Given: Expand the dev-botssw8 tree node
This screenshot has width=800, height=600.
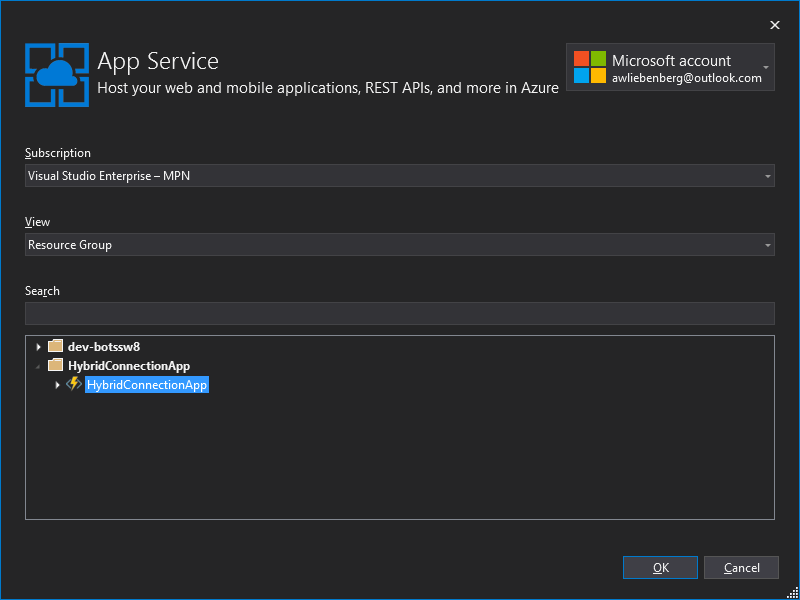Looking at the screenshot, I should click(x=38, y=347).
